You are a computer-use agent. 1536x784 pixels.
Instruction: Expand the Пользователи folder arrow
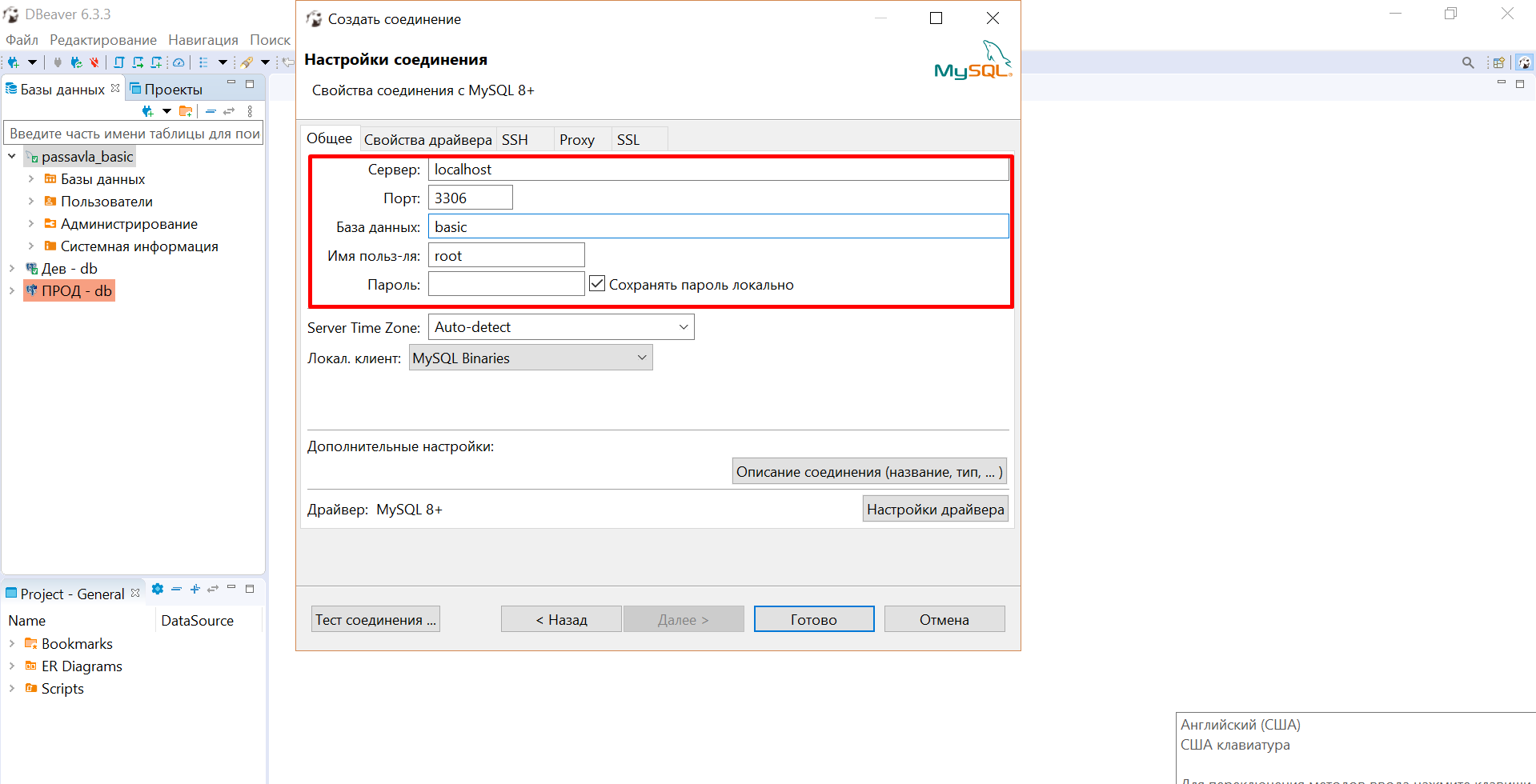click(31, 201)
